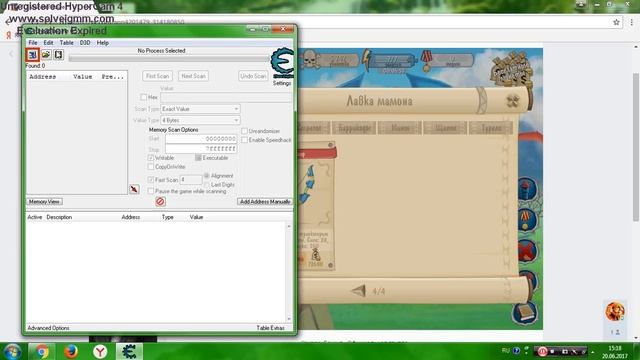
Task: Close the Лавка мамона shop scroll
Action: pos(512,100)
